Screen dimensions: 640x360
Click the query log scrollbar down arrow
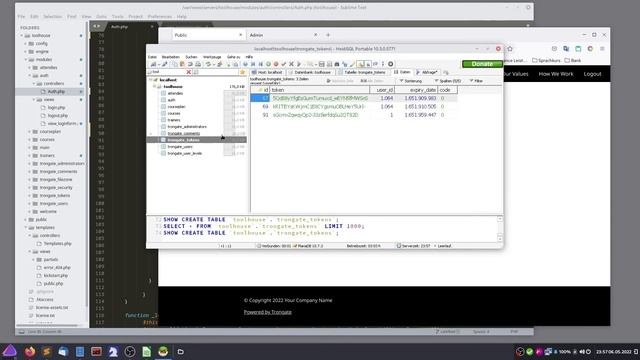pyautogui.click(x=500, y=238)
